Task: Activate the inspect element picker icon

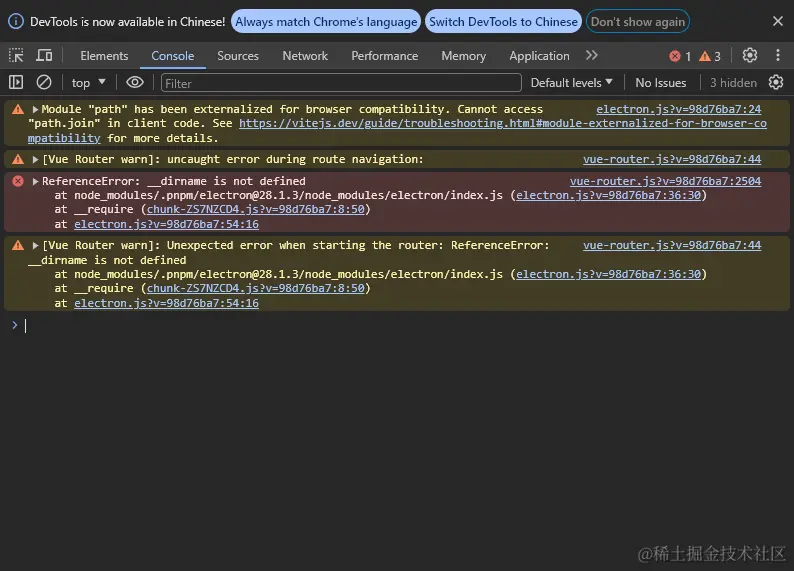Action: tap(16, 55)
